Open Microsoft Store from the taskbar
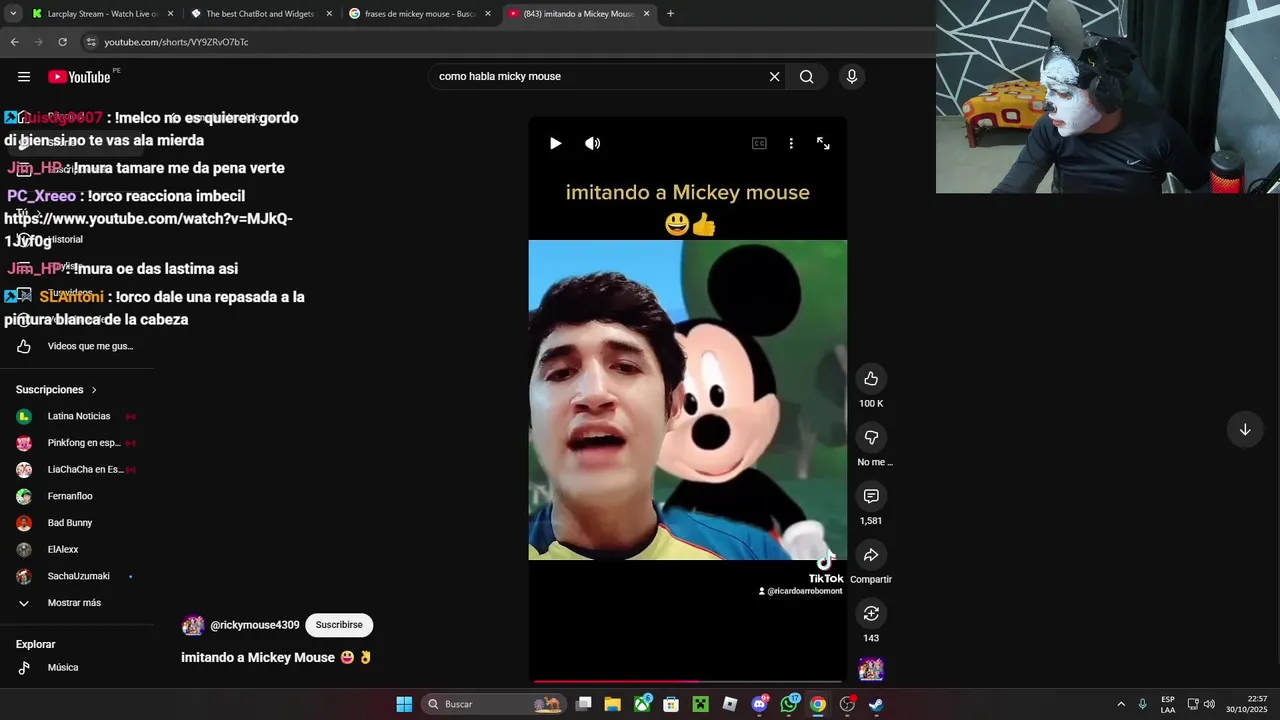Viewport: 1280px width, 720px height. point(671,704)
